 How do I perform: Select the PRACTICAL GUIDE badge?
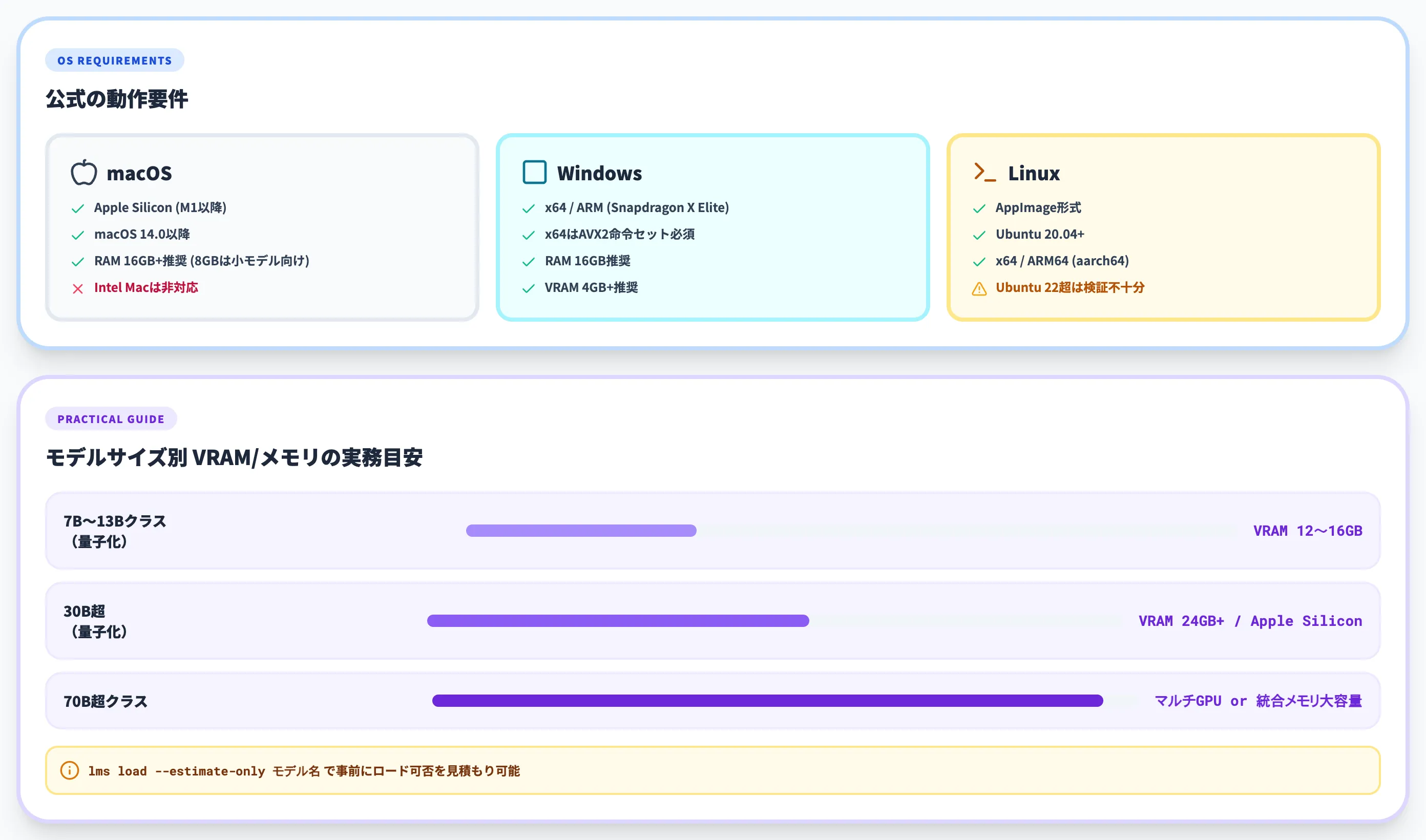click(x=111, y=419)
